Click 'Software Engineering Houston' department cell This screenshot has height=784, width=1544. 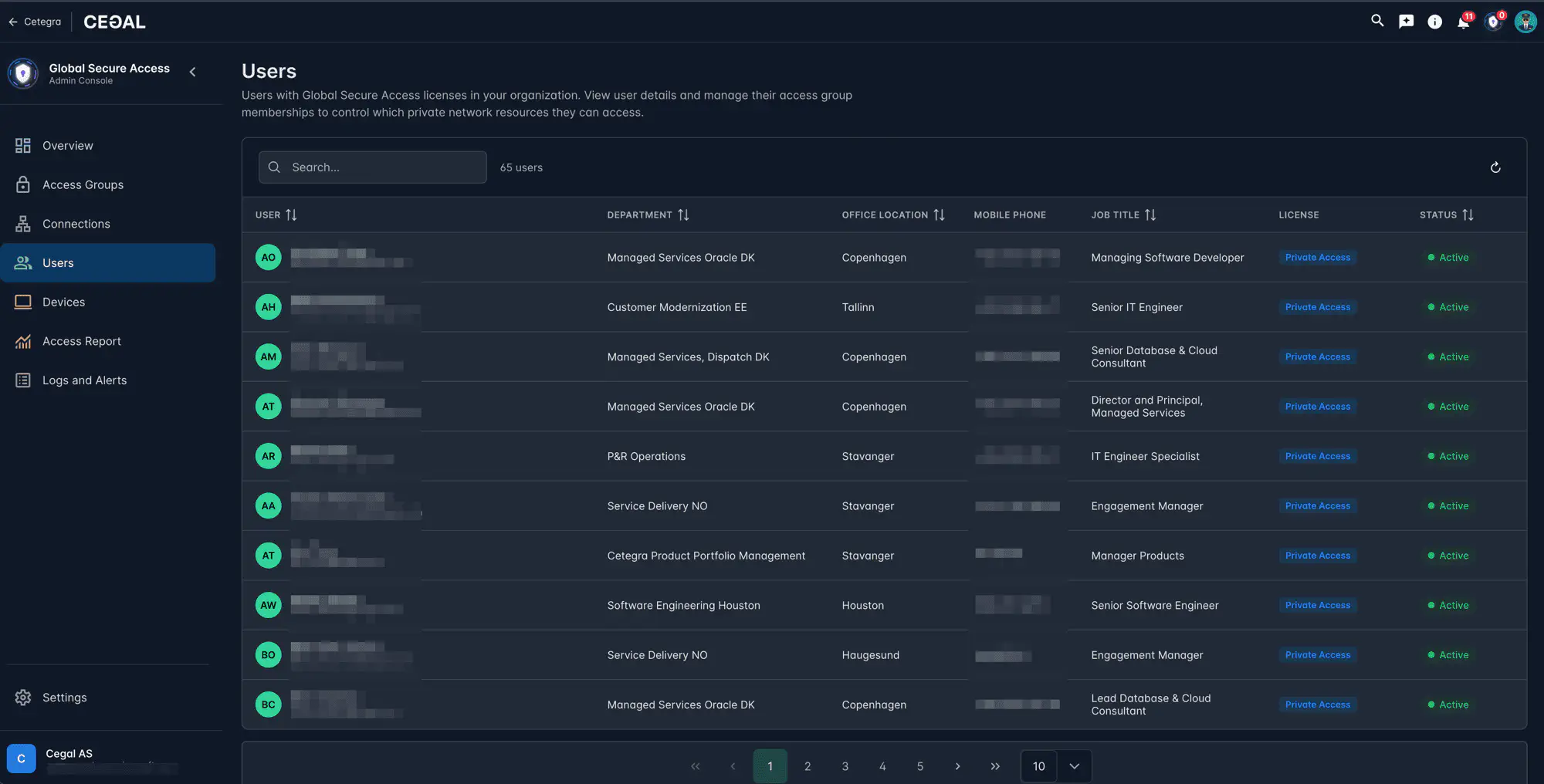684,605
